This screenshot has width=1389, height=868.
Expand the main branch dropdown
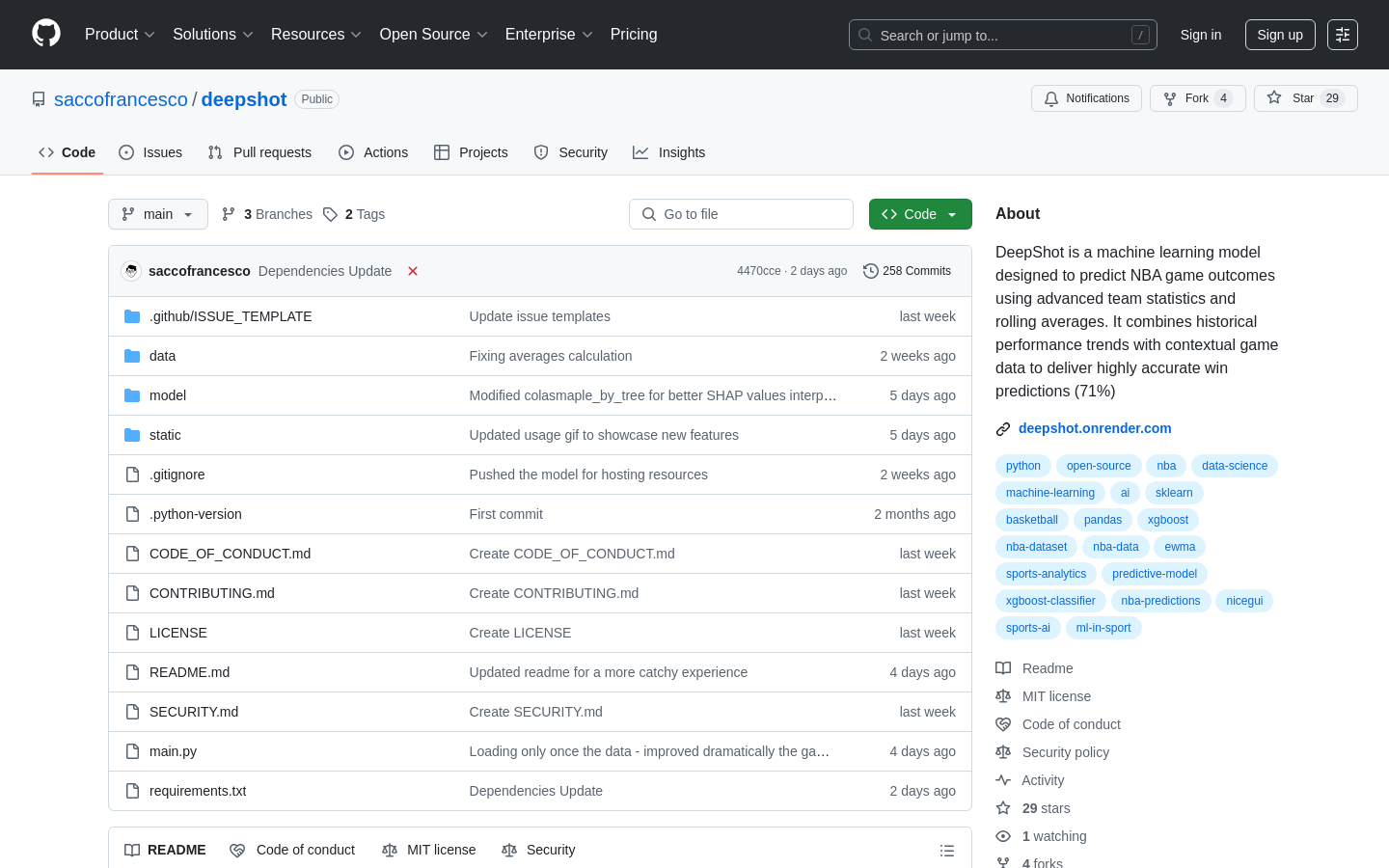point(158,214)
